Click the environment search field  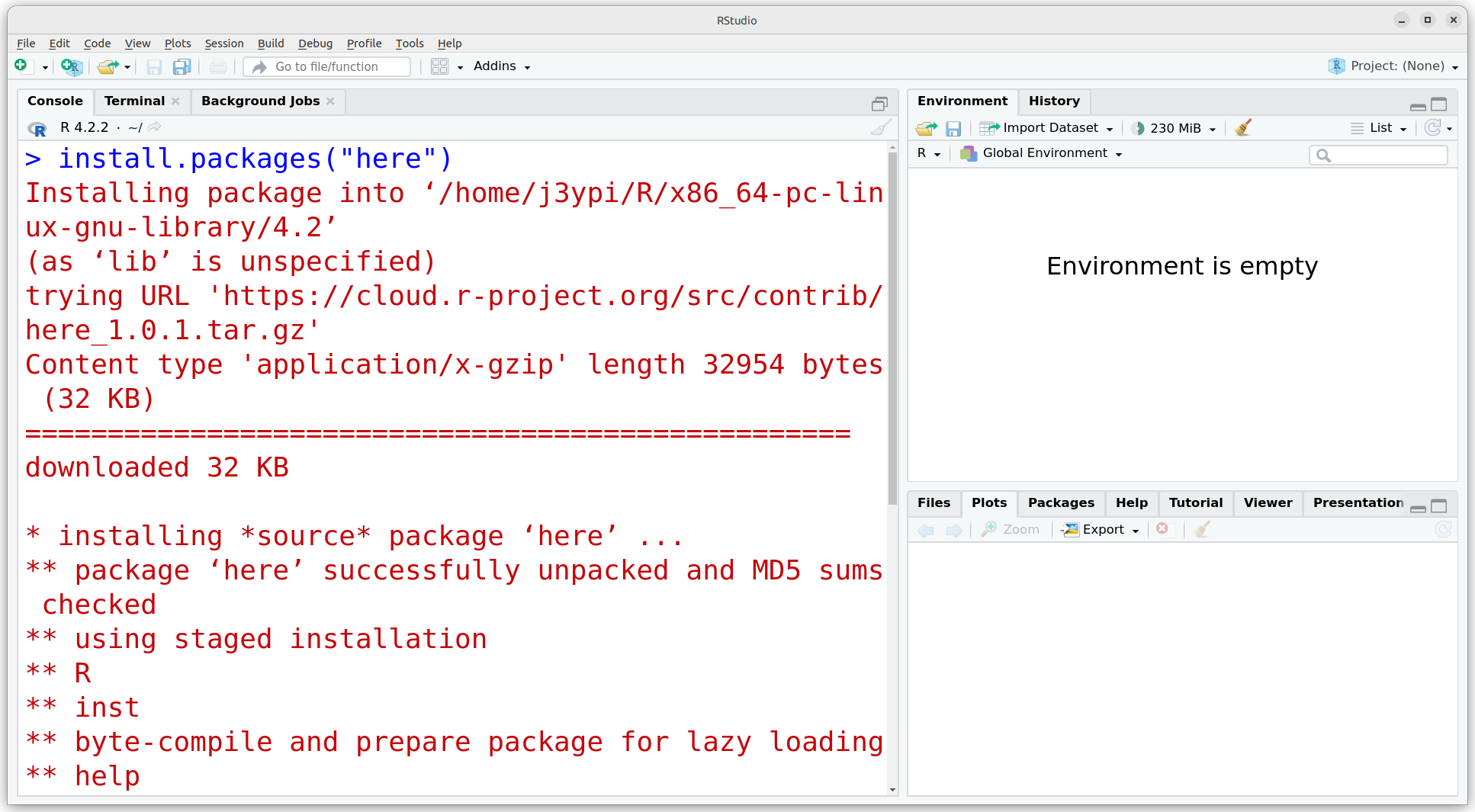coord(1378,155)
